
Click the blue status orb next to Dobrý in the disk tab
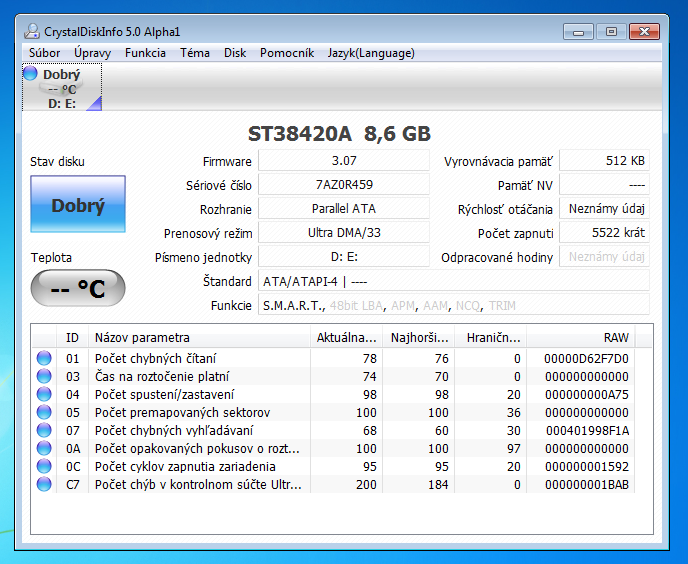[x=30, y=73]
